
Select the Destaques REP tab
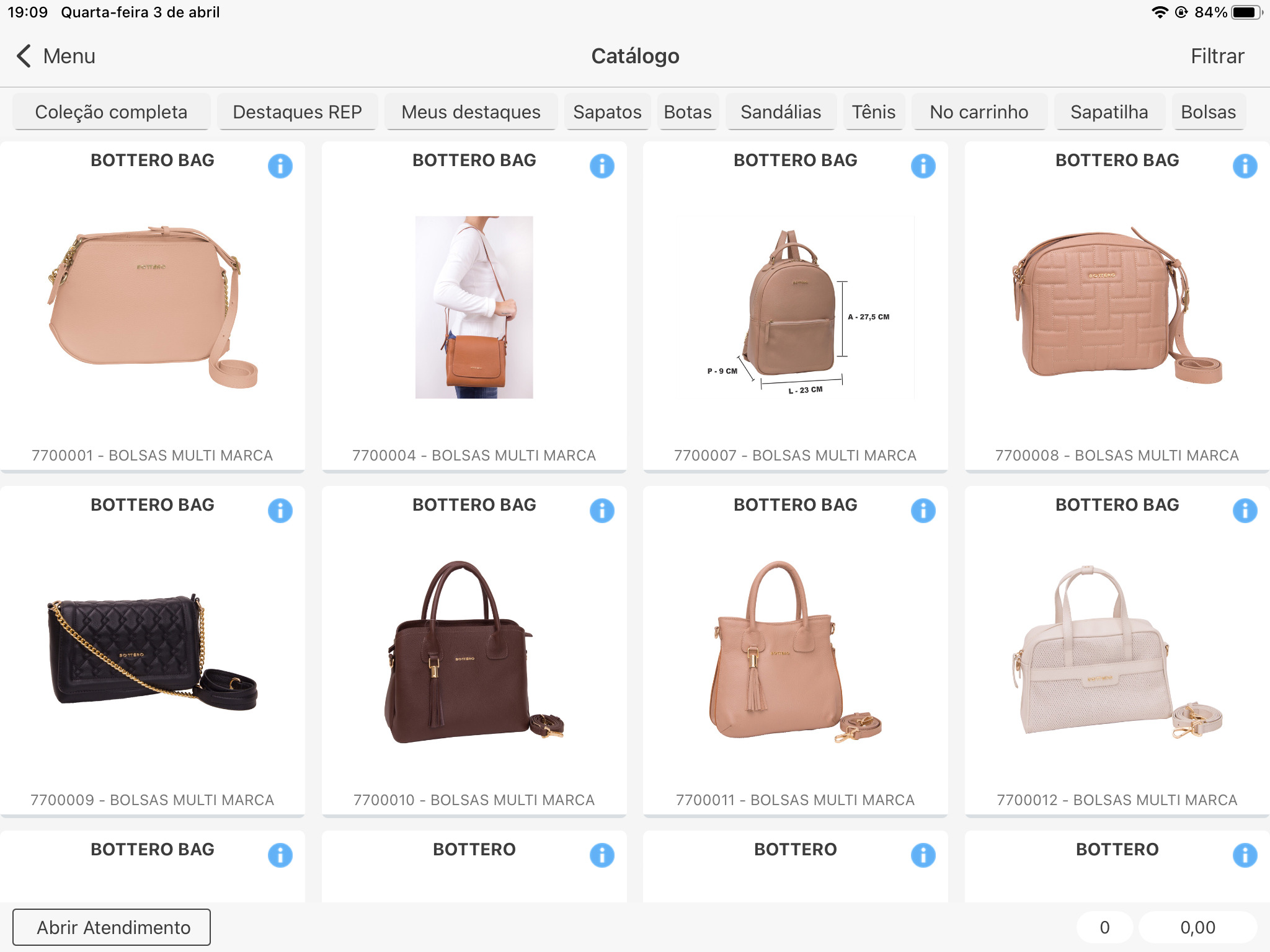(x=297, y=112)
